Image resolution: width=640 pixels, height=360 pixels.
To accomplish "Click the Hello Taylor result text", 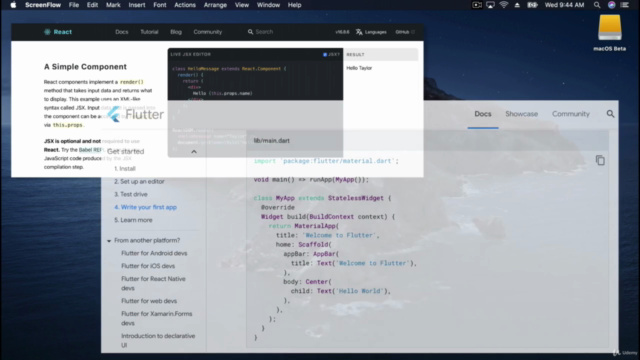I will pyautogui.click(x=359, y=68).
